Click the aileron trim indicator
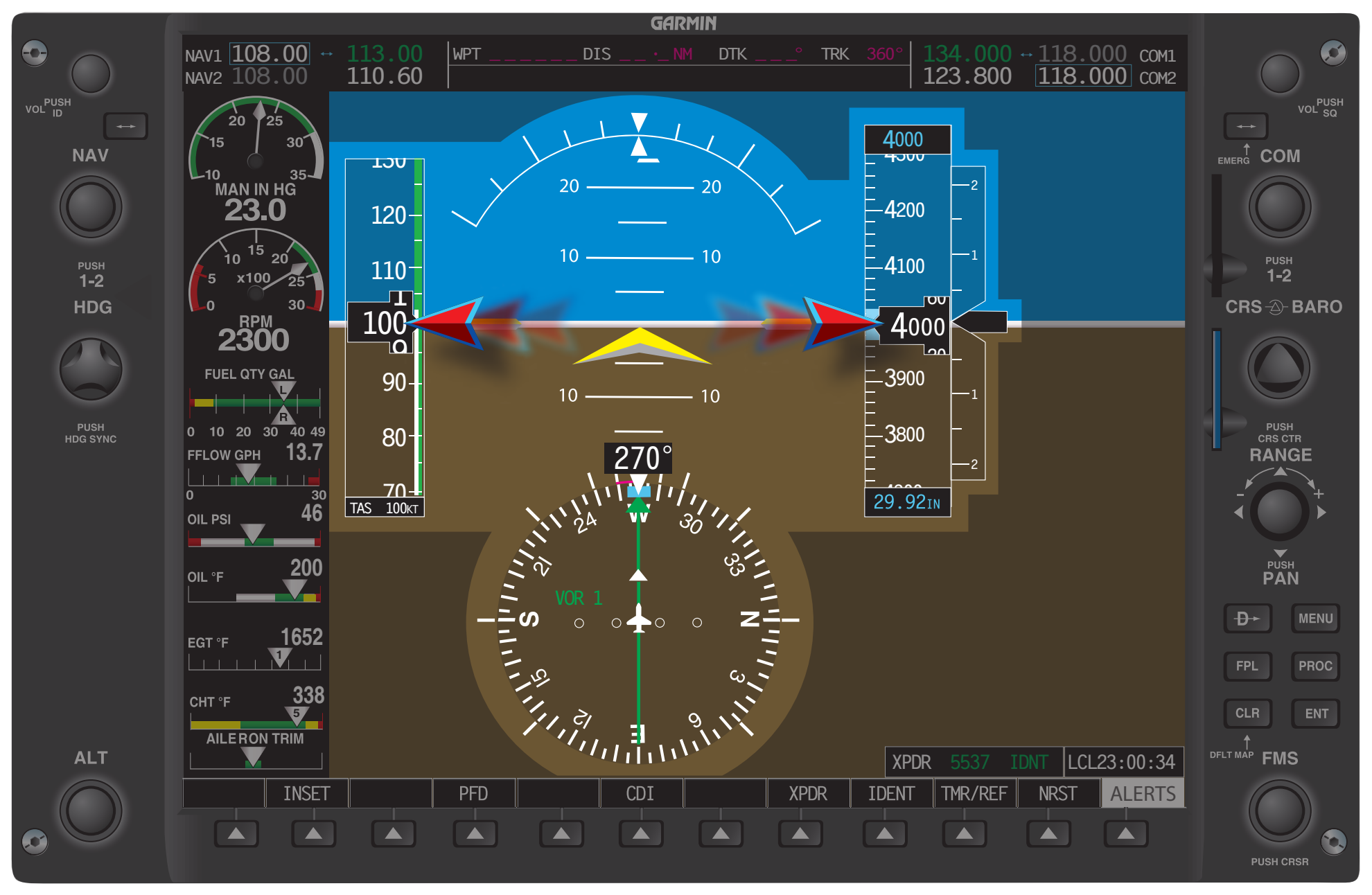Viewport: 1372px width, 895px height. pos(254,757)
